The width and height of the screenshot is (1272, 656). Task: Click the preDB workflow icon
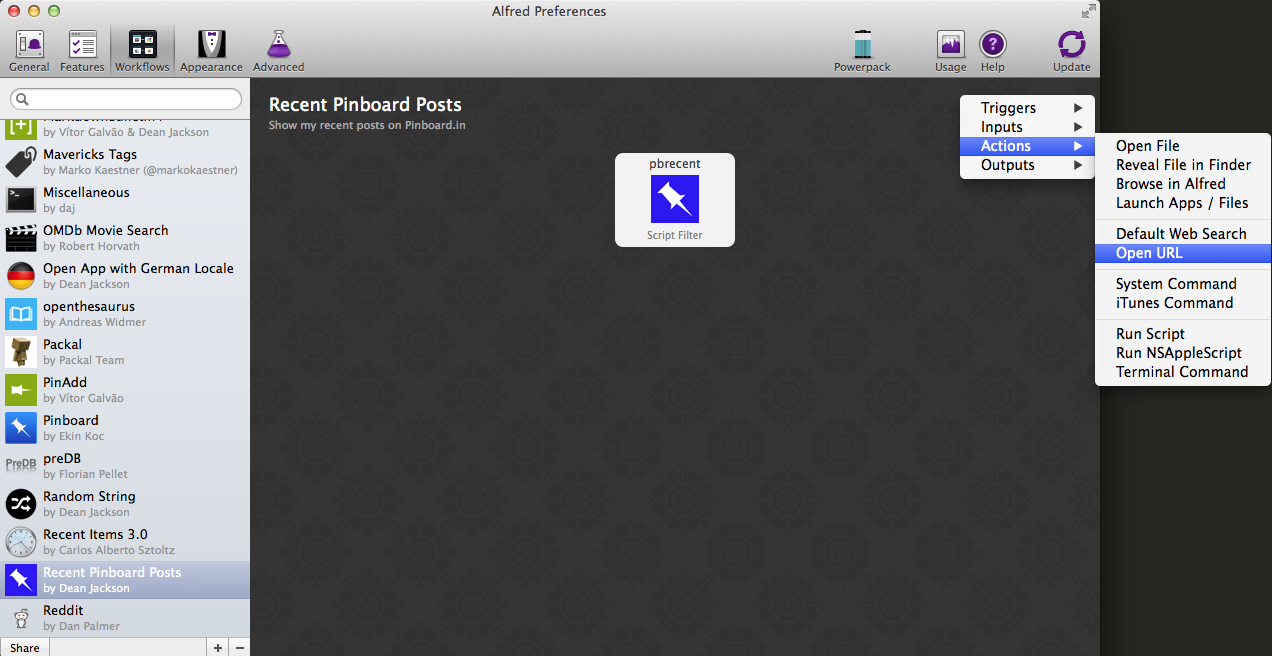(x=21, y=465)
